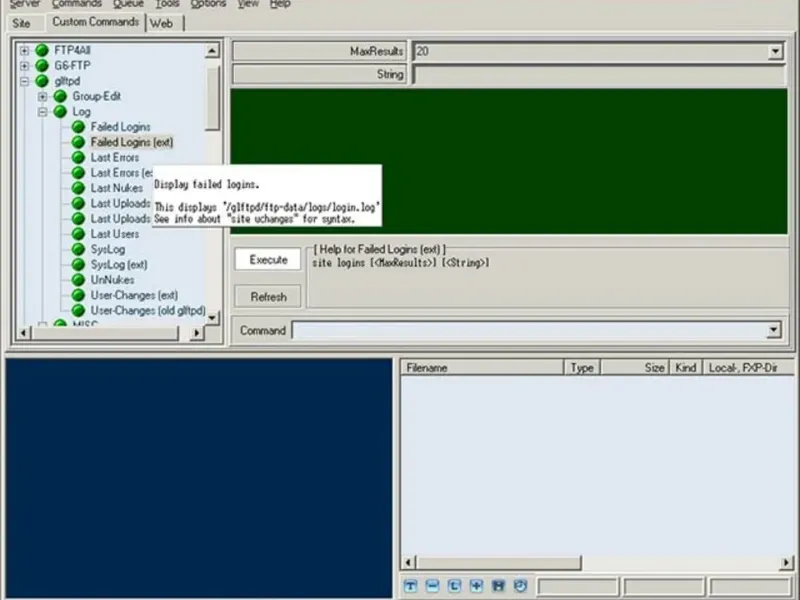Expand the Group-Edit tree node

42,96
